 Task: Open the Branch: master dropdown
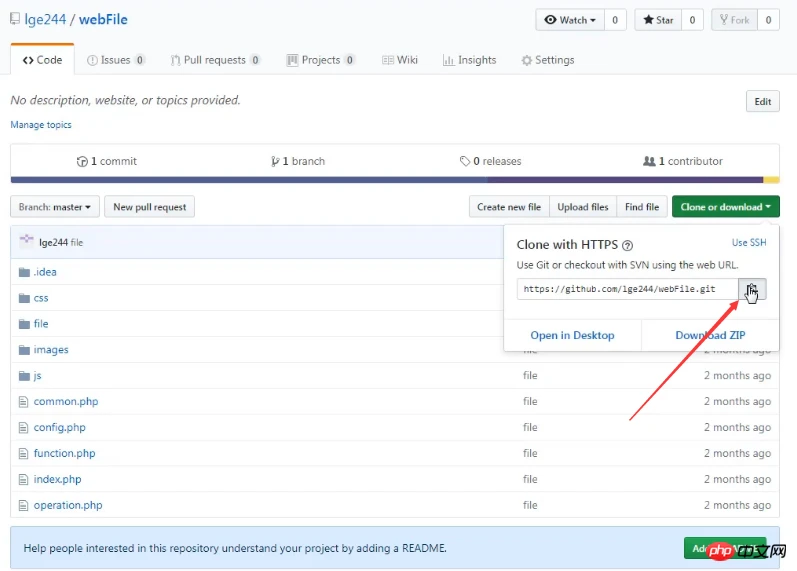[x=55, y=207]
